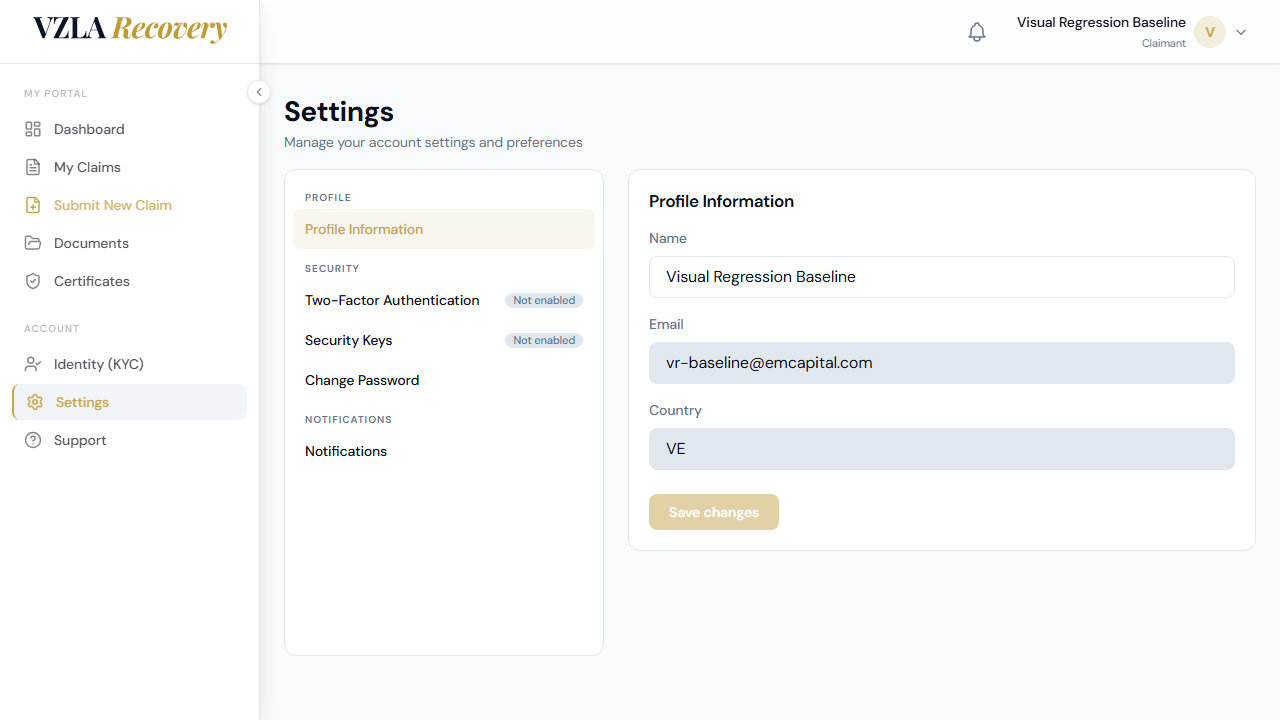Select Profile Information settings tab
Image resolution: width=1280 pixels, height=720 pixels.
[444, 229]
